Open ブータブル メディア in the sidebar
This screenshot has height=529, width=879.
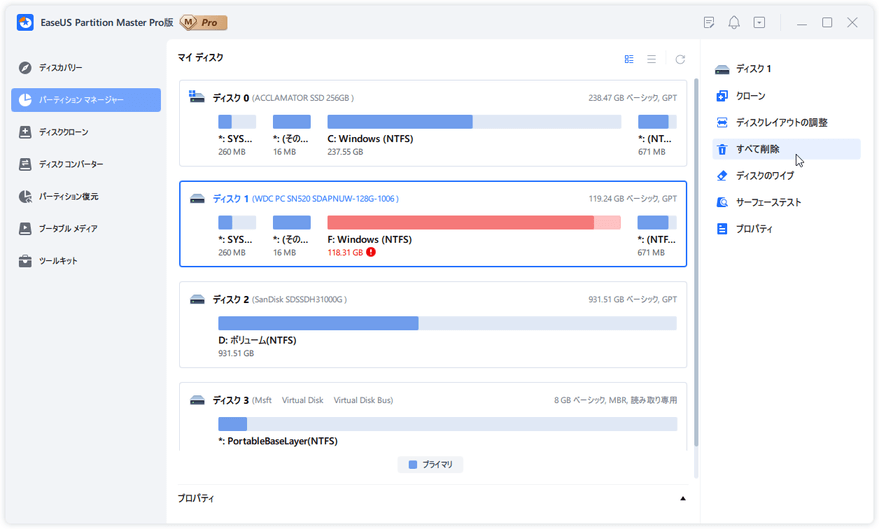68,229
